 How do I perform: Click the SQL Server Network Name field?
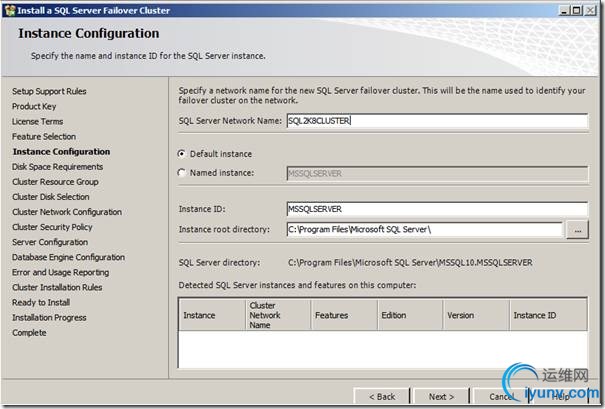click(x=438, y=121)
